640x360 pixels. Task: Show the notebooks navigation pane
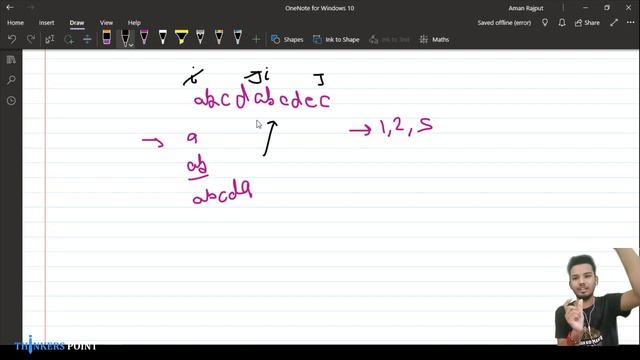point(11,60)
